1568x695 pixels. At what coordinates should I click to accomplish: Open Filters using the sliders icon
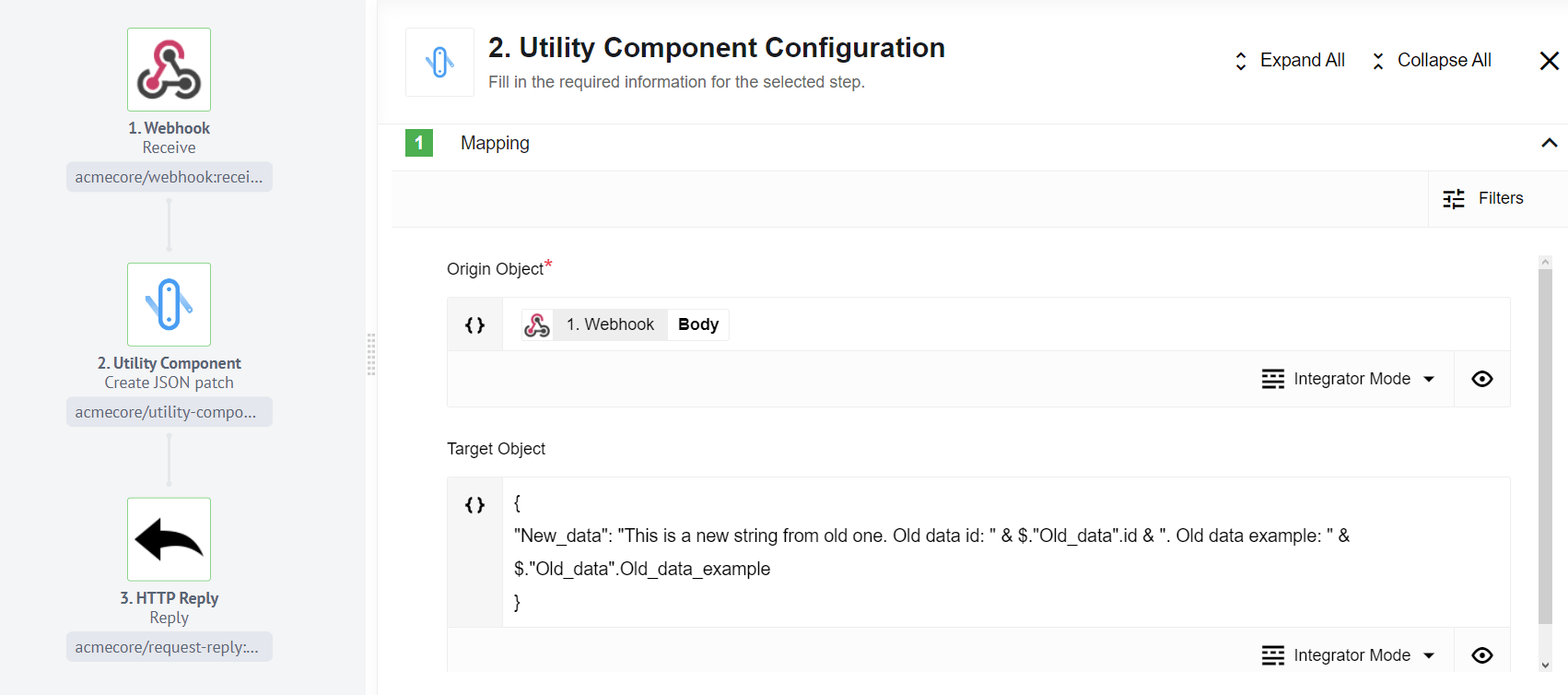(1454, 198)
